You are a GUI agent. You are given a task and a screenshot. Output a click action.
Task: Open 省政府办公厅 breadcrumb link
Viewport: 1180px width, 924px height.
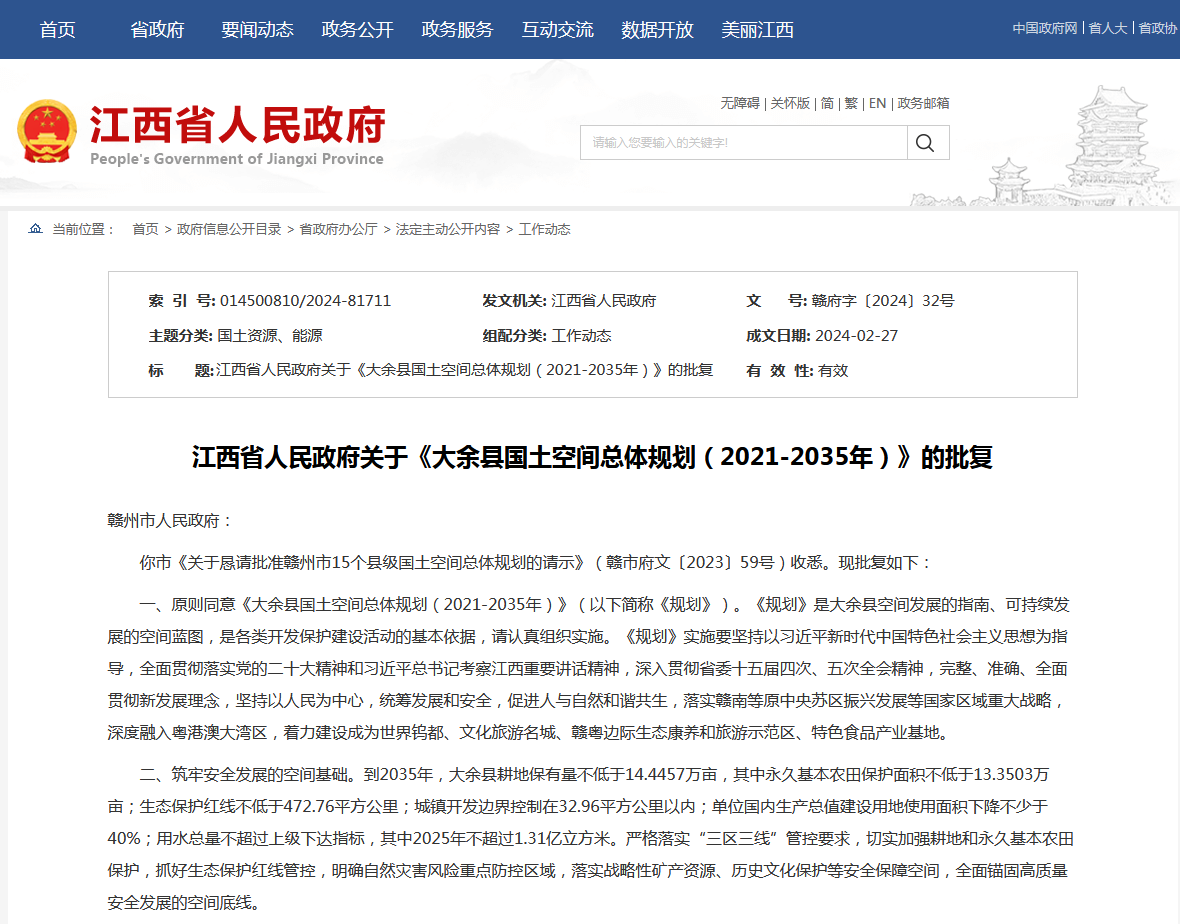(x=338, y=229)
